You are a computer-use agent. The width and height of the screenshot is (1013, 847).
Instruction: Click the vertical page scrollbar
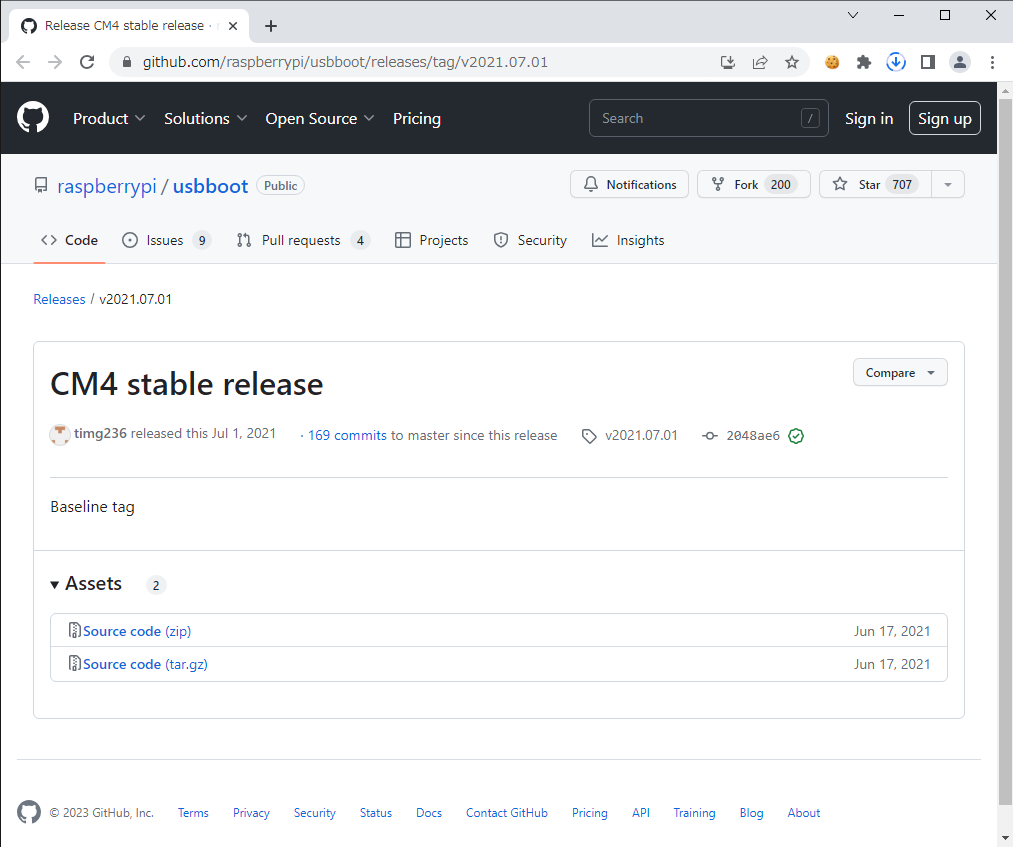point(1005,452)
